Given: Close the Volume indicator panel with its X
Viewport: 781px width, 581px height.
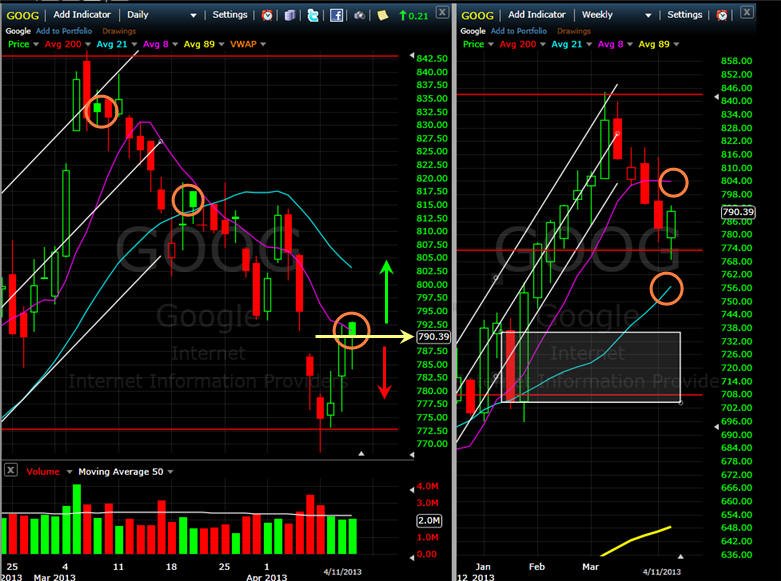Looking at the screenshot, I should point(10,470).
